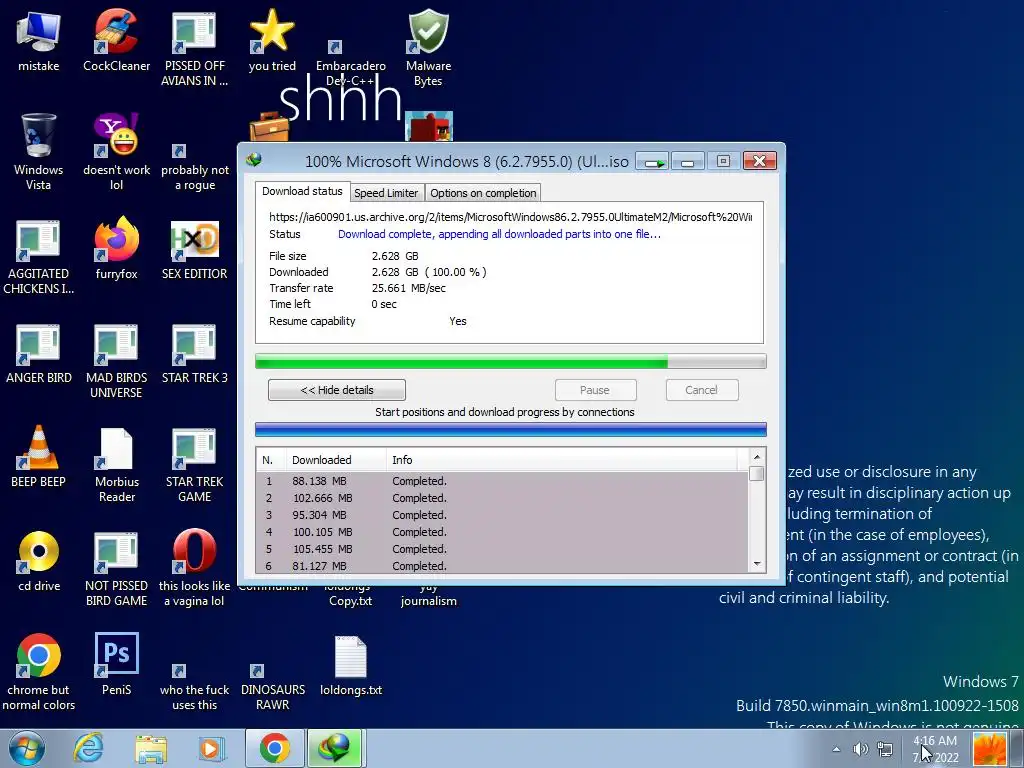Image resolution: width=1024 pixels, height=768 pixels.
Task: Click the briefcase icon behind dialog
Action: pos(268,127)
